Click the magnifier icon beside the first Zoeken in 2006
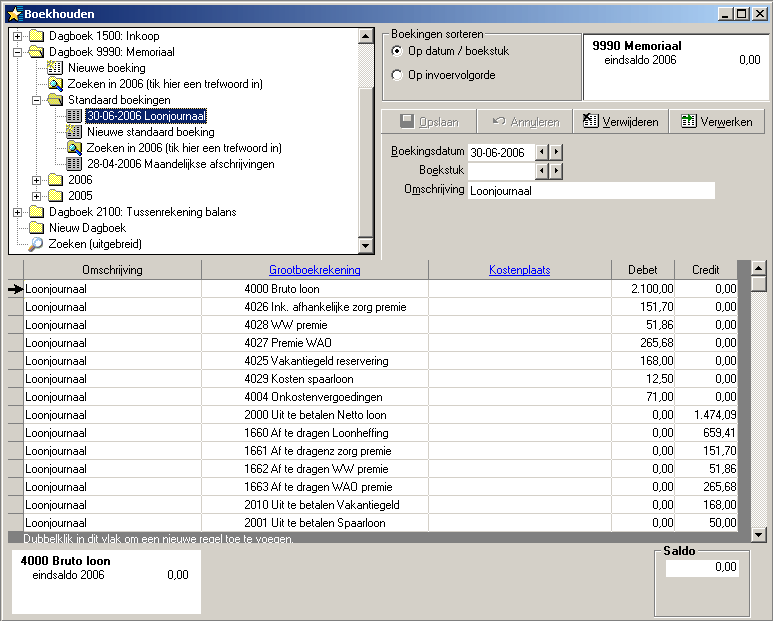Viewport: 773px width, 621px height. [55, 84]
